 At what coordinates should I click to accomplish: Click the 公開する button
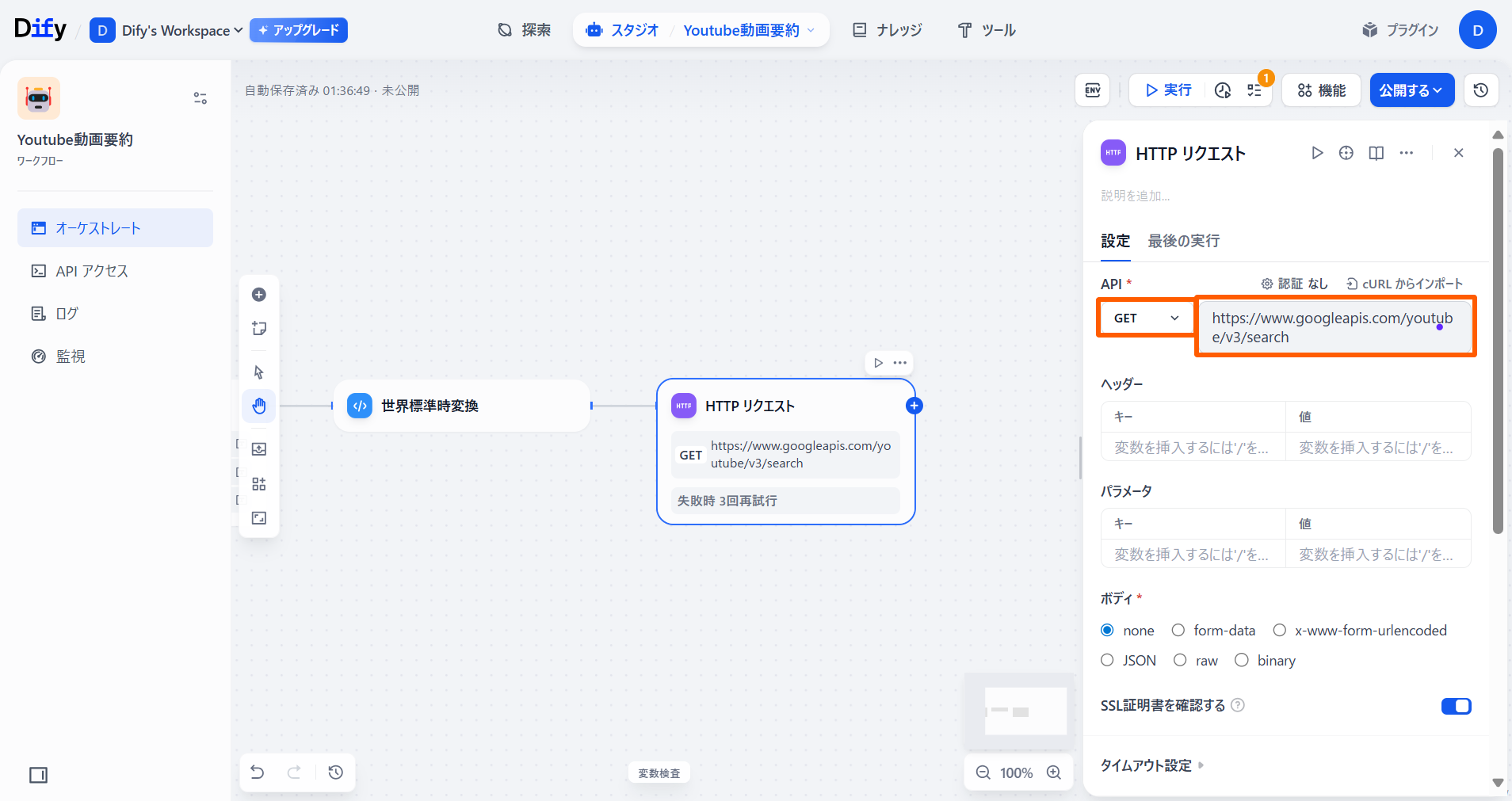[1411, 90]
